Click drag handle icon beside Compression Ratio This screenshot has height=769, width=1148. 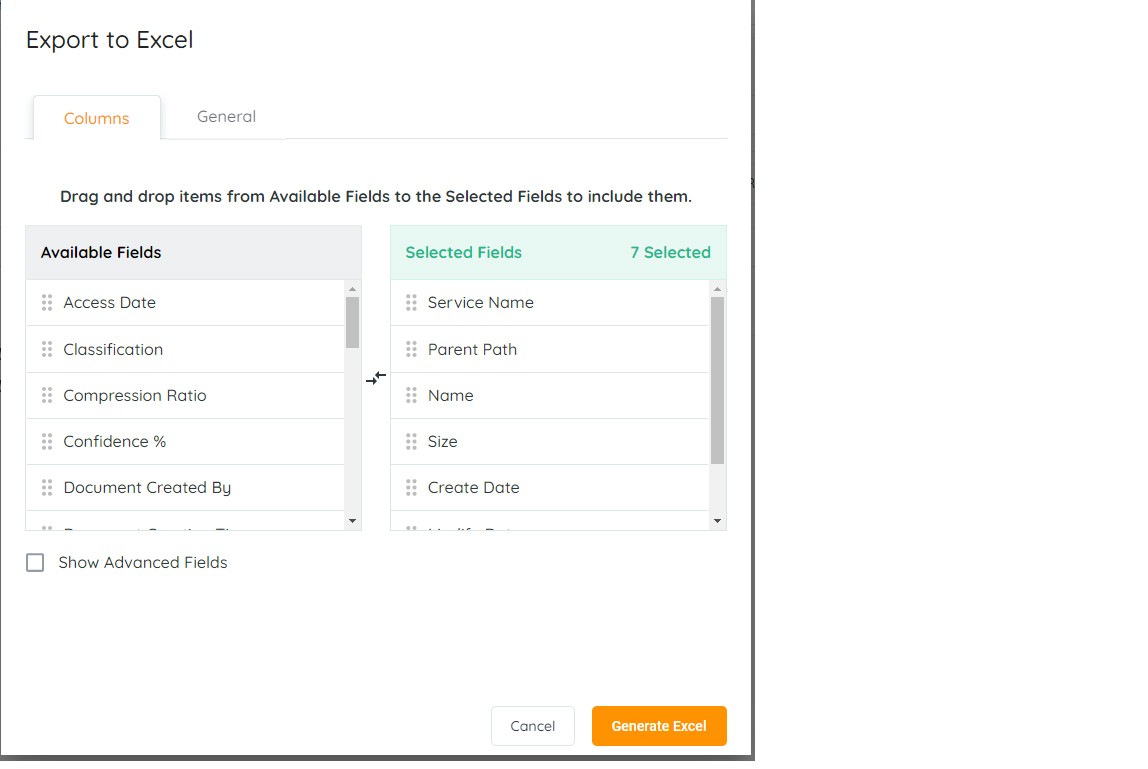coord(47,396)
